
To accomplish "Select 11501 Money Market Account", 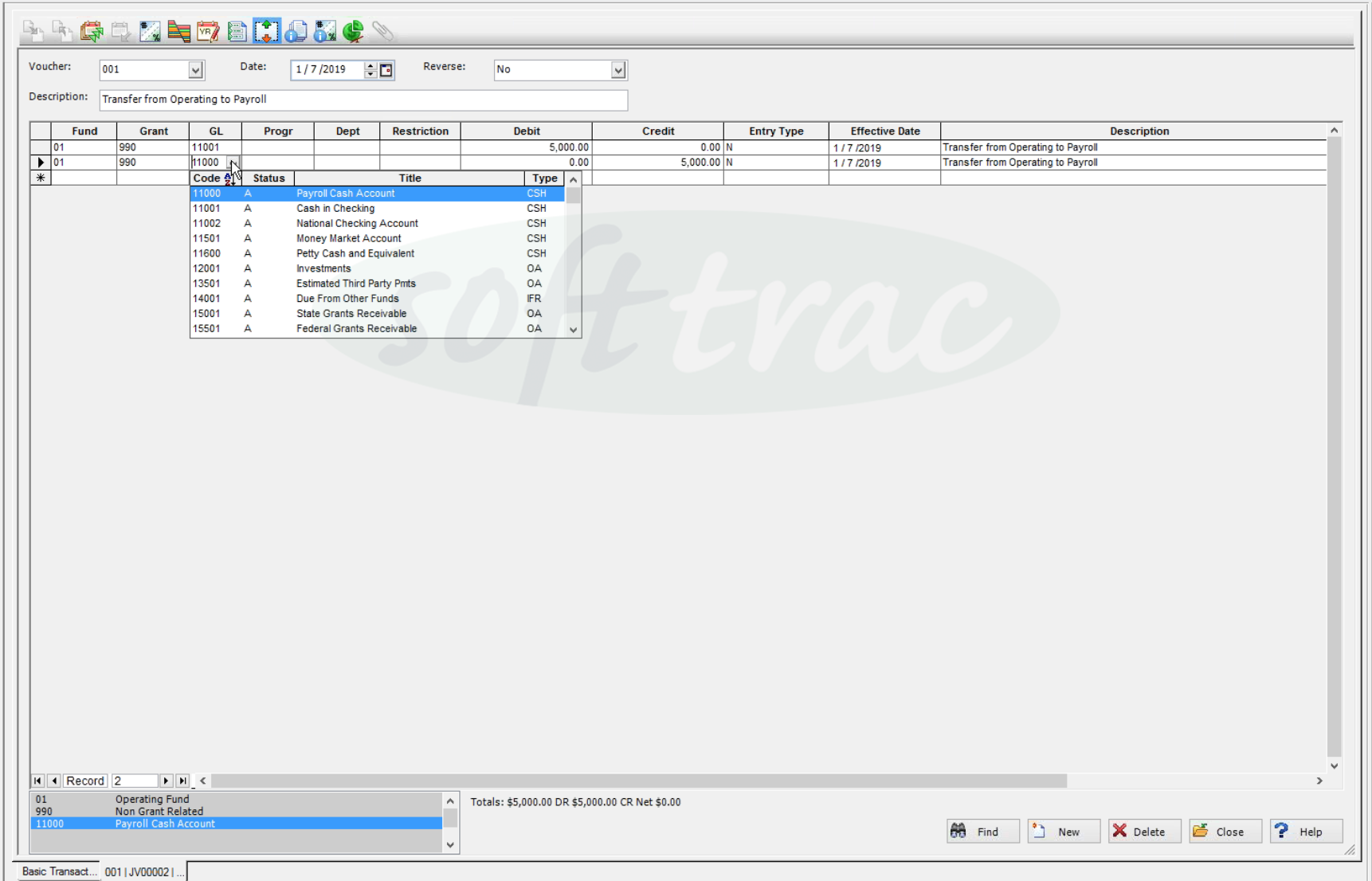I will point(378,238).
